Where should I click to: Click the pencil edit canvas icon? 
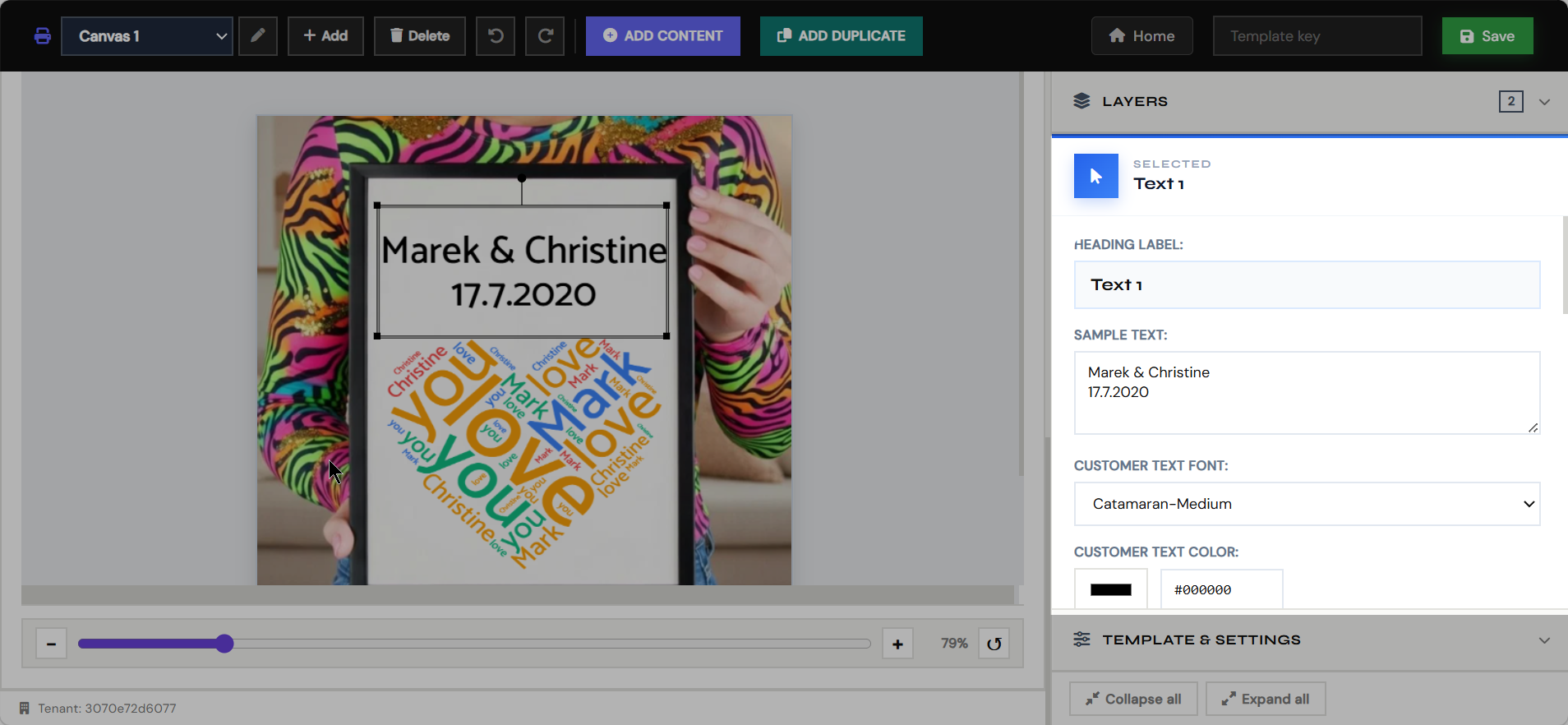click(x=258, y=36)
